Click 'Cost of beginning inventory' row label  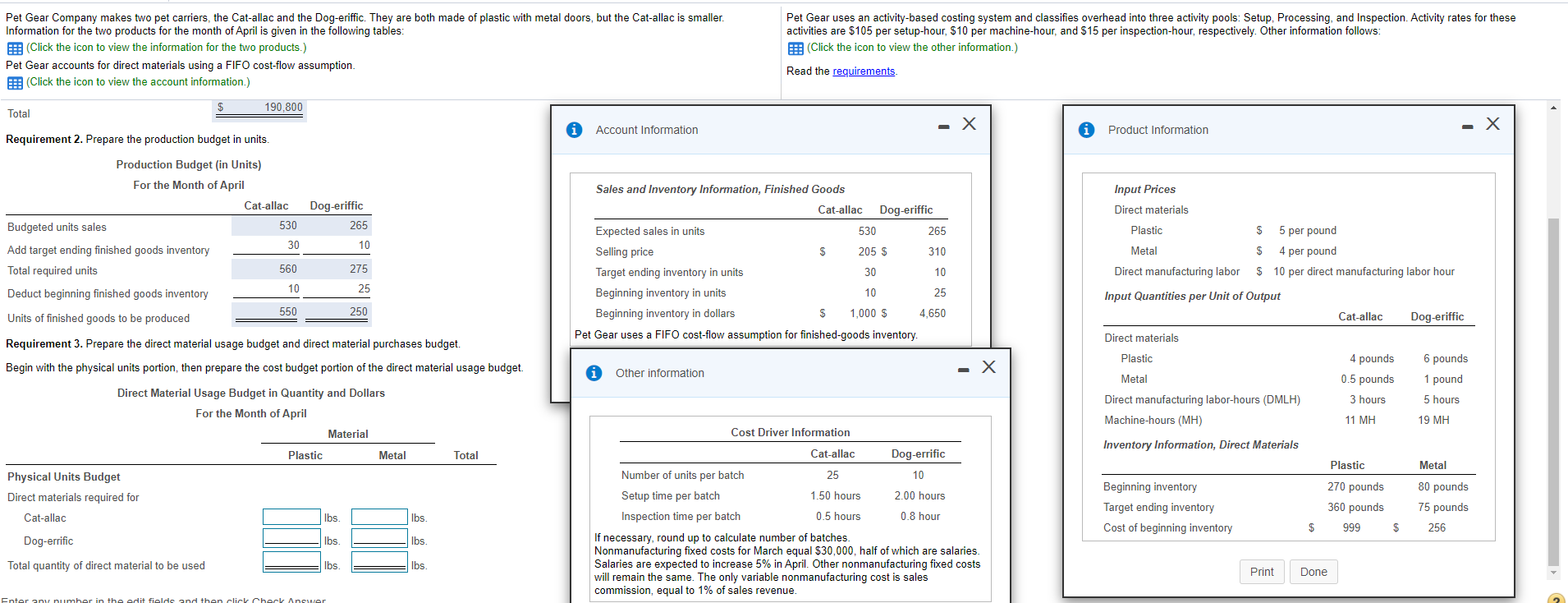point(1167,528)
